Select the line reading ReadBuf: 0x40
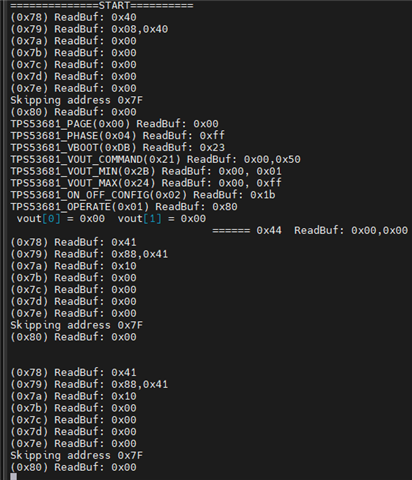Viewport: 412px width, 480px height. click(x=73, y=17)
